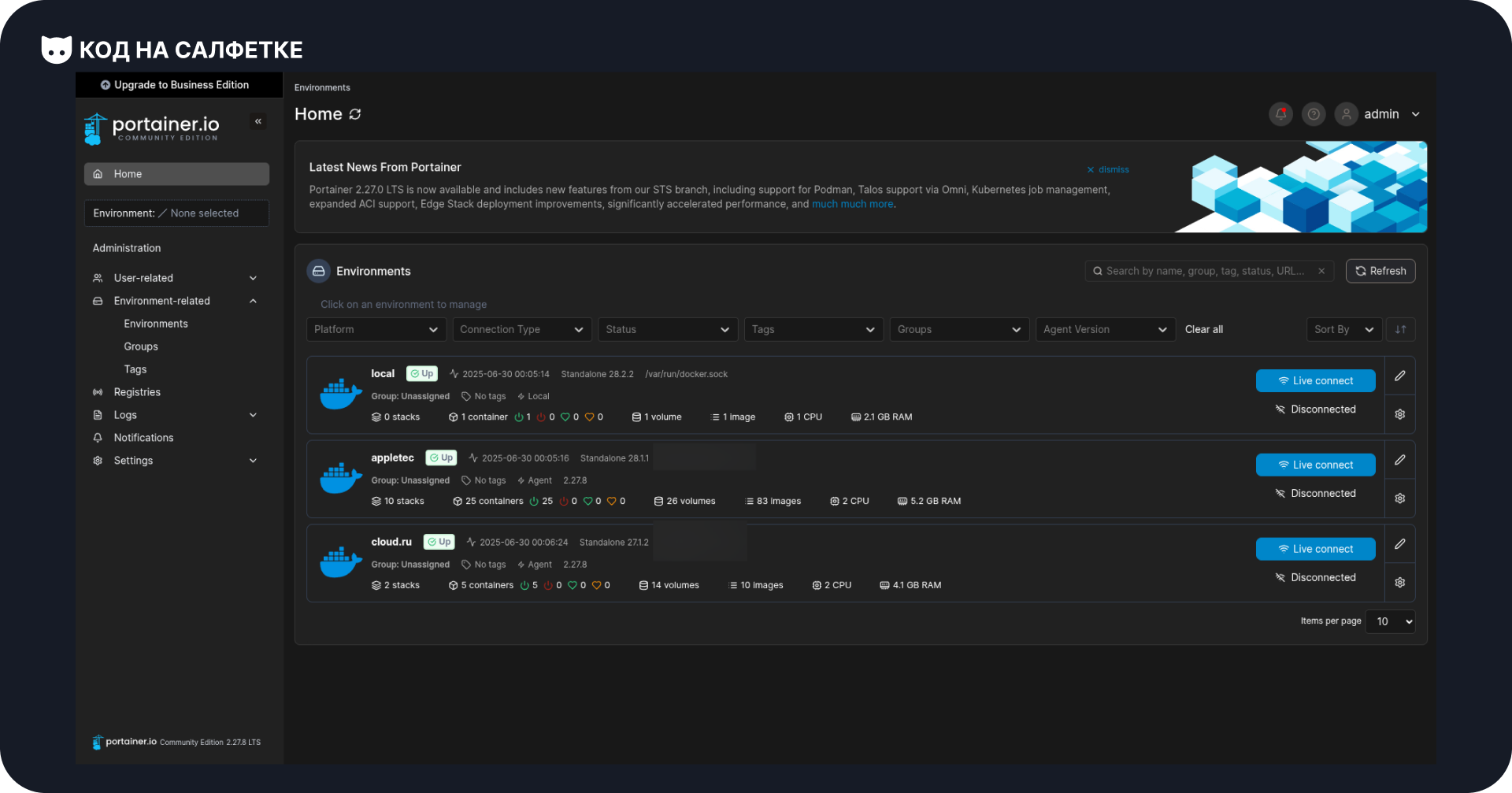Collapse the sidebar with the double-chevron icon
Image resolution: width=1512 pixels, height=793 pixels.
[x=258, y=121]
